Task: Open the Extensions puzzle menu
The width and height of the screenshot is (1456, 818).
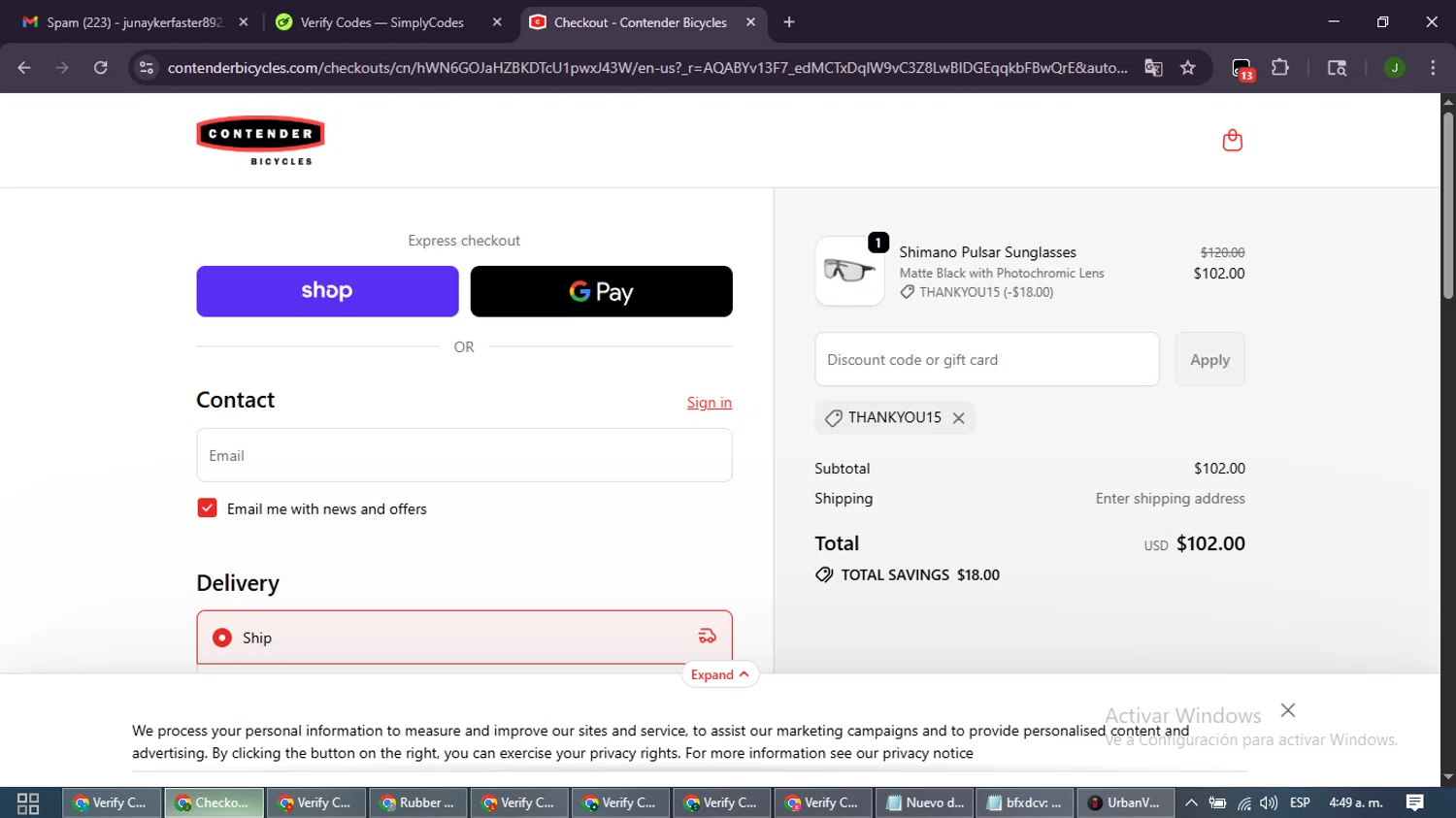Action: (1280, 68)
